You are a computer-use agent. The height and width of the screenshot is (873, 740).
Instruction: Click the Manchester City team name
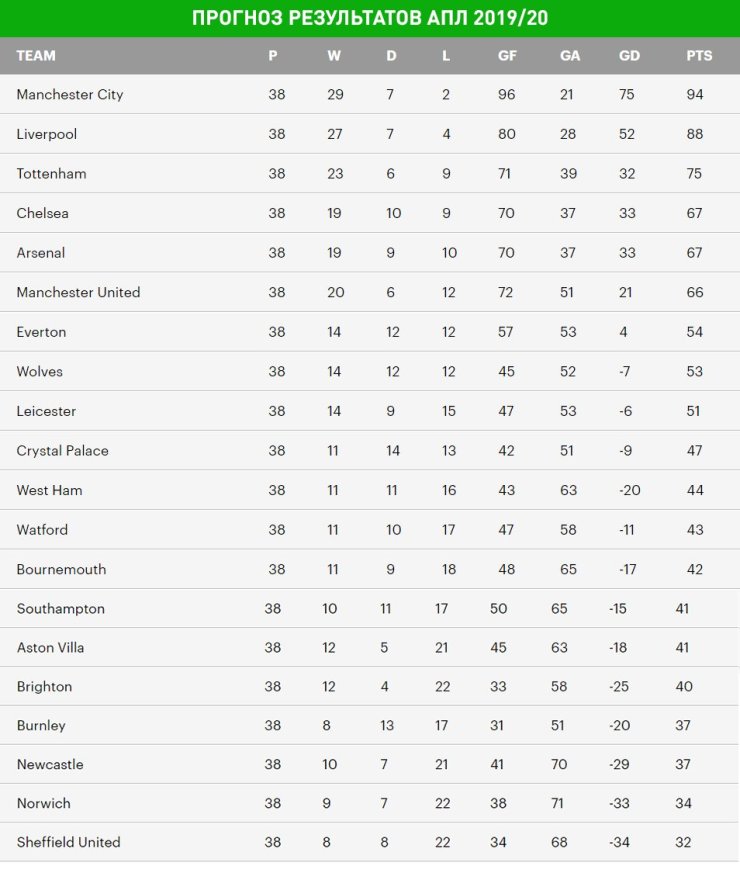click(x=70, y=95)
